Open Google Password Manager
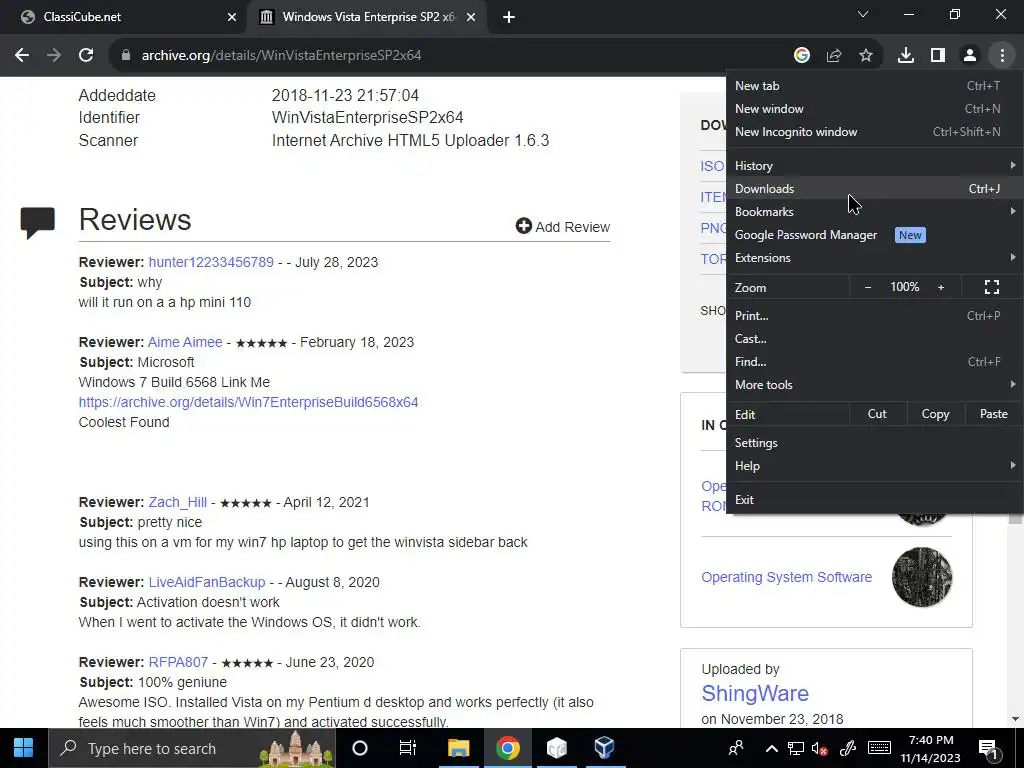Viewport: 1024px width, 768px height. tap(874, 235)
